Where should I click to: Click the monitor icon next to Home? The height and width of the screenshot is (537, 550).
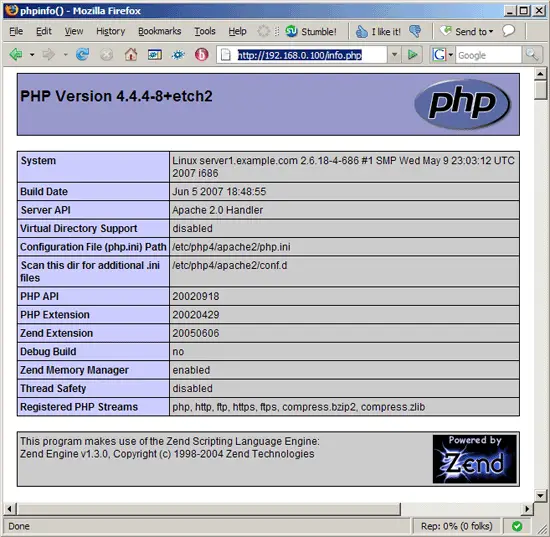click(x=155, y=55)
